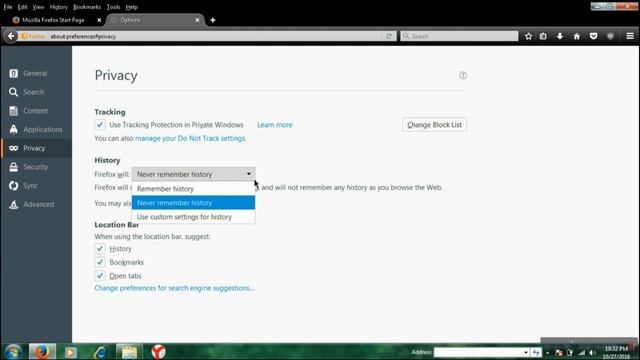640x360 pixels.
Task: Close the Options tab
Action: click(197, 20)
